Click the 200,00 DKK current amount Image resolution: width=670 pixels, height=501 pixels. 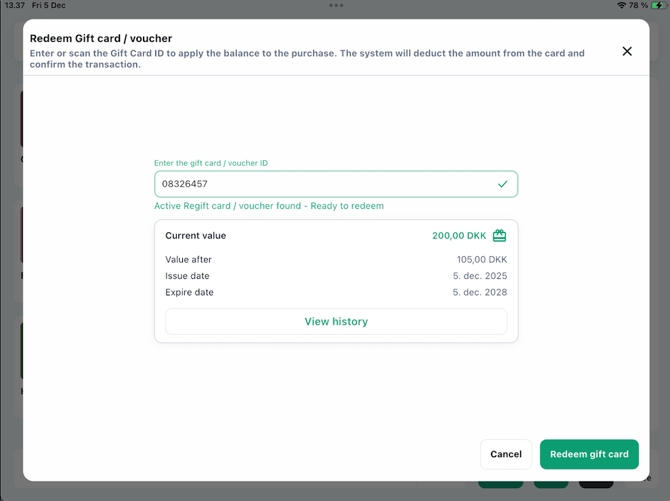tap(458, 236)
